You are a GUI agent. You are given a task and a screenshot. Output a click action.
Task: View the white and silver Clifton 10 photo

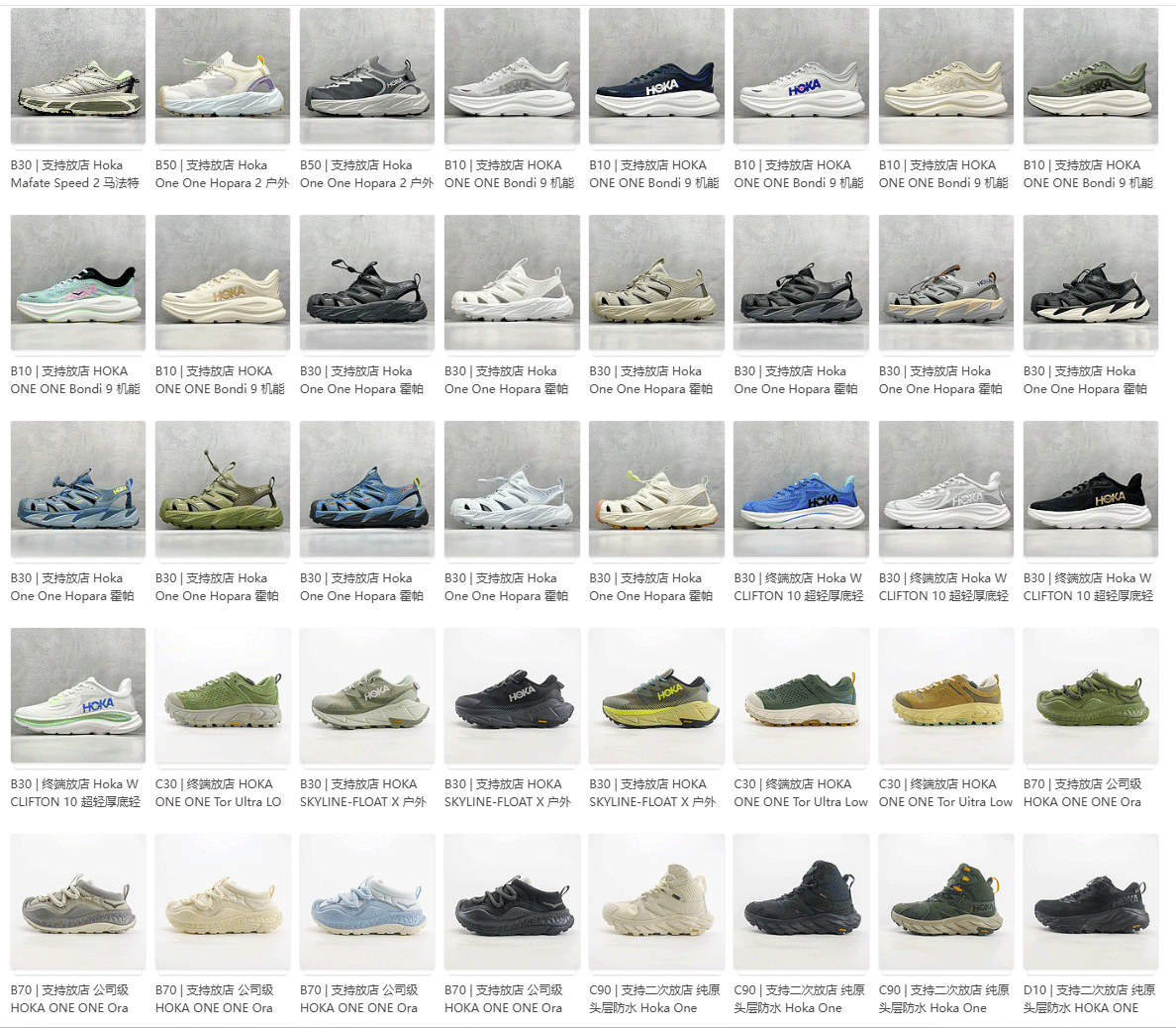tap(945, 488)
